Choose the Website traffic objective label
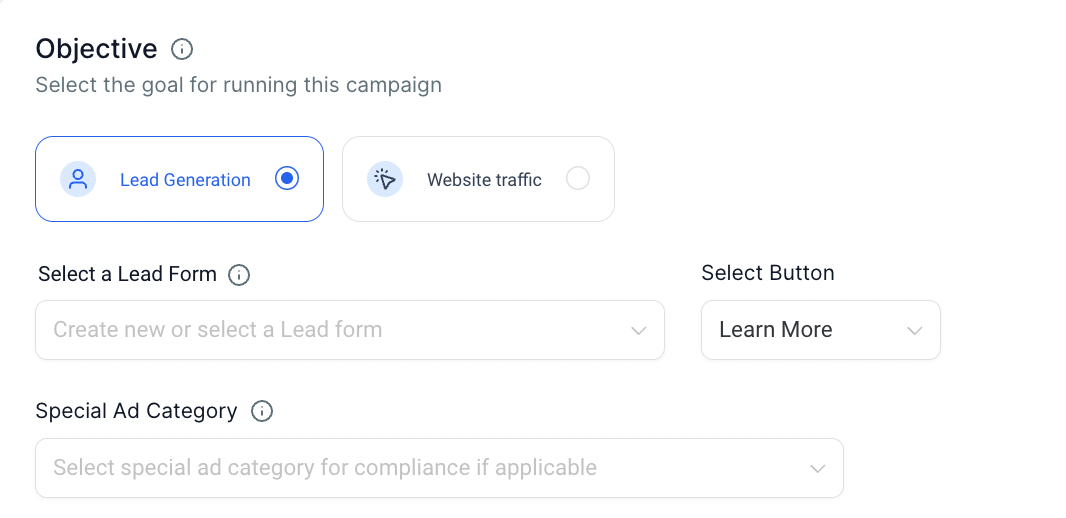Screen dimensions: 1066x518 pyautogui.click(x=484, y=180)
